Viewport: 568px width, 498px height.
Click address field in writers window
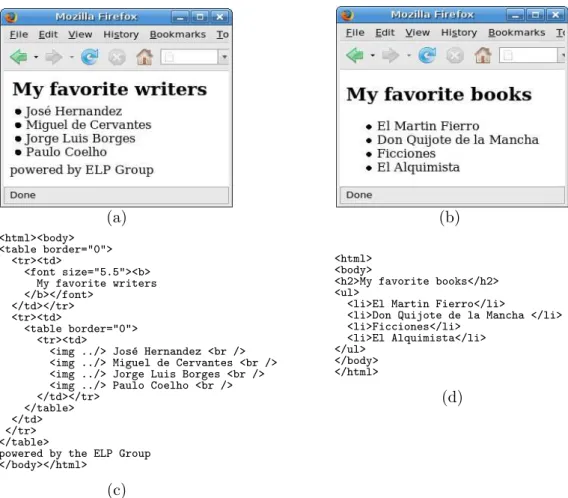[189, 57]
